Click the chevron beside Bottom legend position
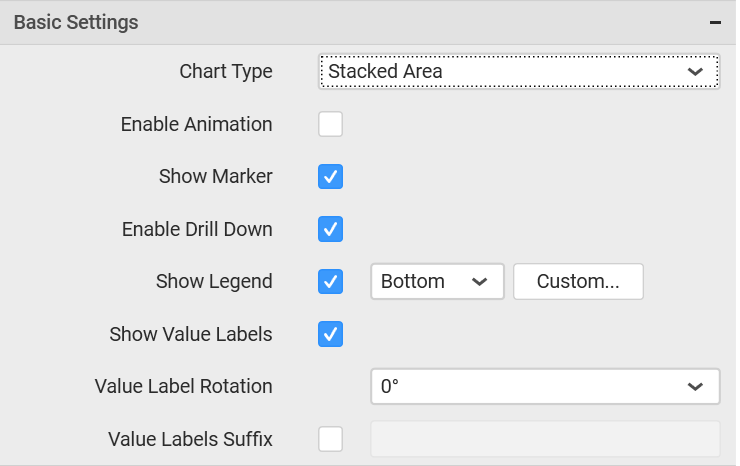This screenshot has height=466, width=740. [x=479, y=282]
